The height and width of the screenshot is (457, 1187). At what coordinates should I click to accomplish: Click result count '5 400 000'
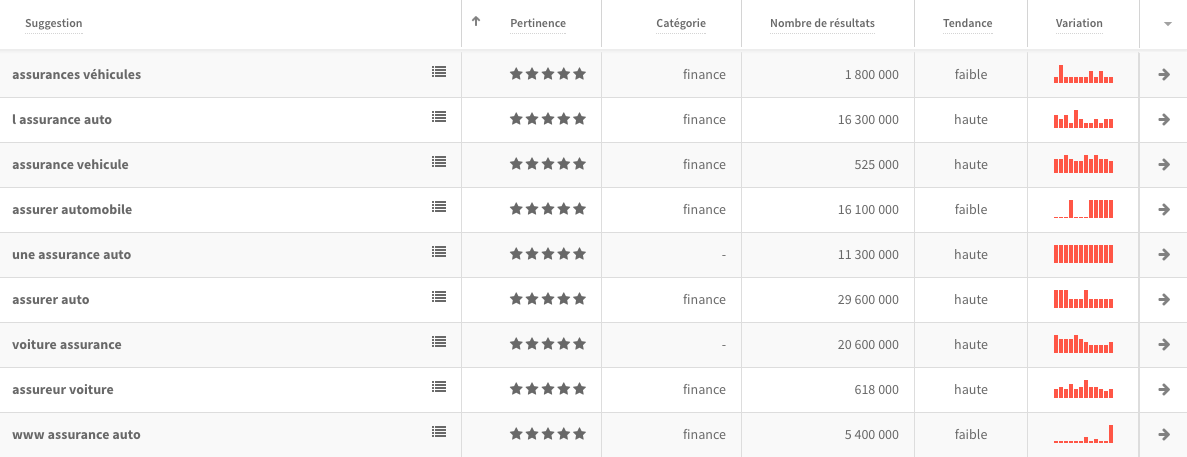coord(872,434)
